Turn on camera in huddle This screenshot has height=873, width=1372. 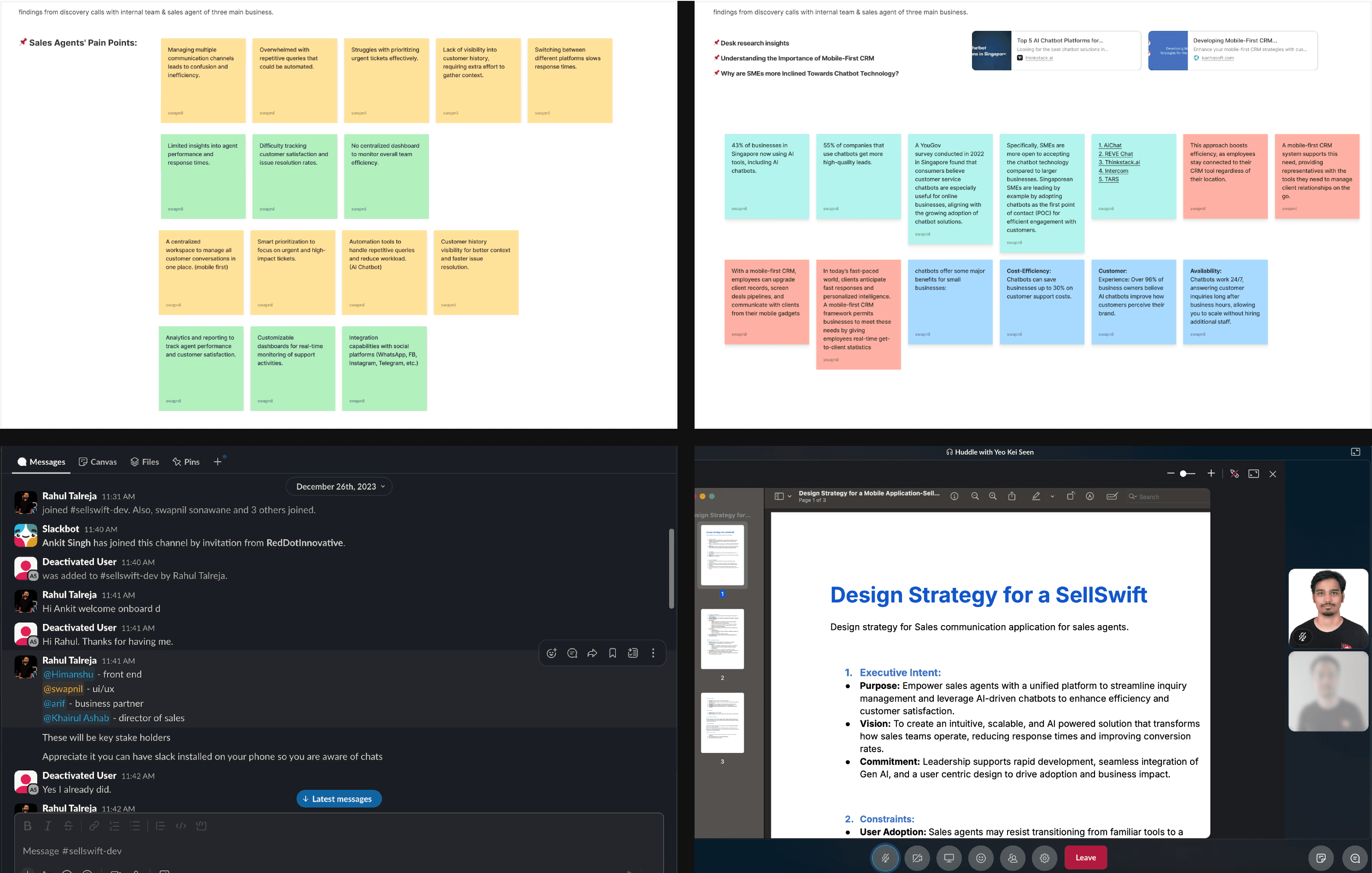point(917,858)
